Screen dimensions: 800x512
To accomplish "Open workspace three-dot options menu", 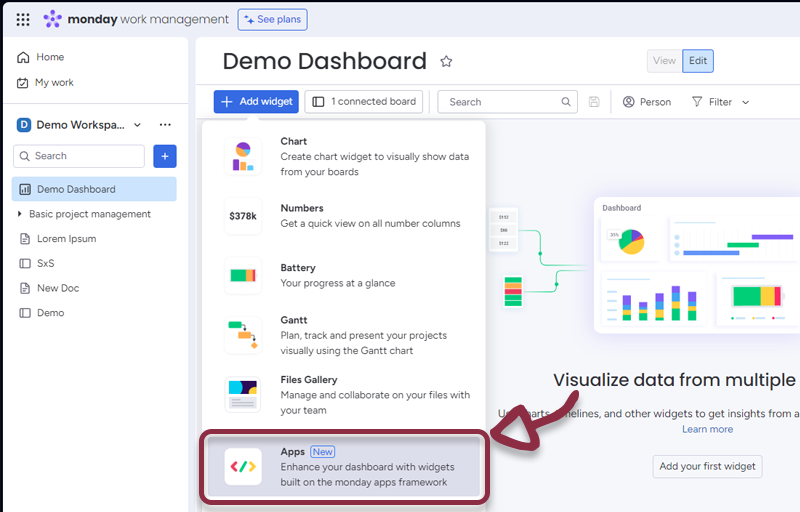I will (x=165, y=125).
